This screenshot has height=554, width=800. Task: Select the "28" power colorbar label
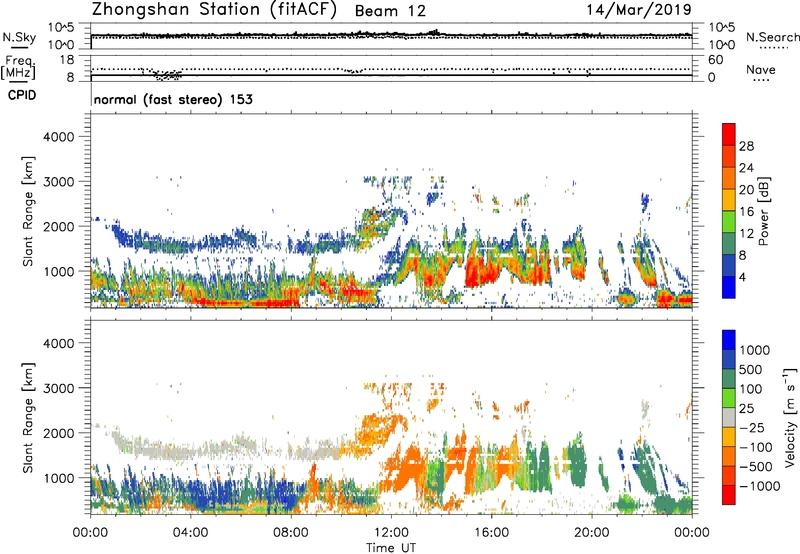pos(746,146)
